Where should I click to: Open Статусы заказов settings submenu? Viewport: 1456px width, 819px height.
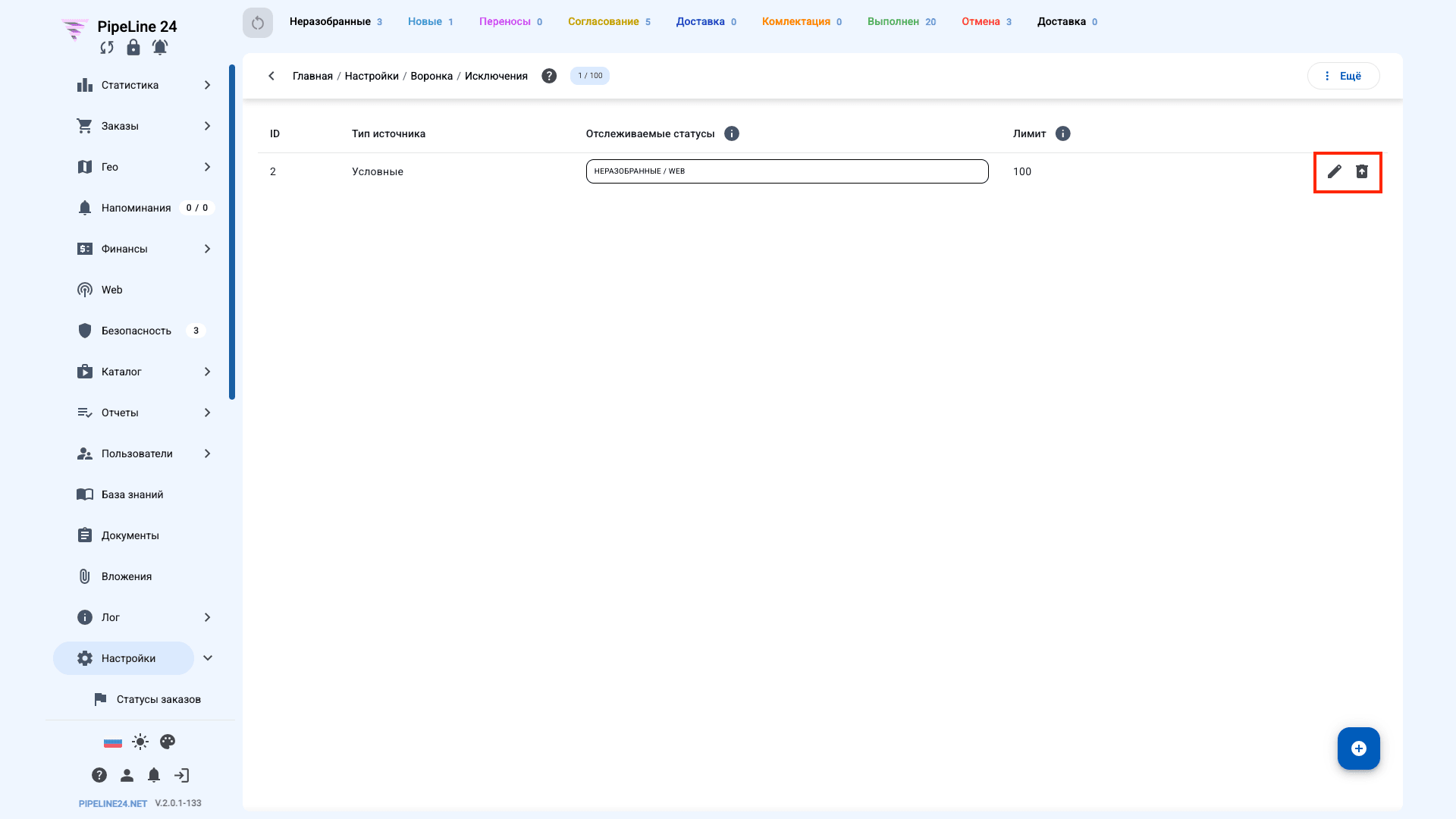(x=146, y=699)
